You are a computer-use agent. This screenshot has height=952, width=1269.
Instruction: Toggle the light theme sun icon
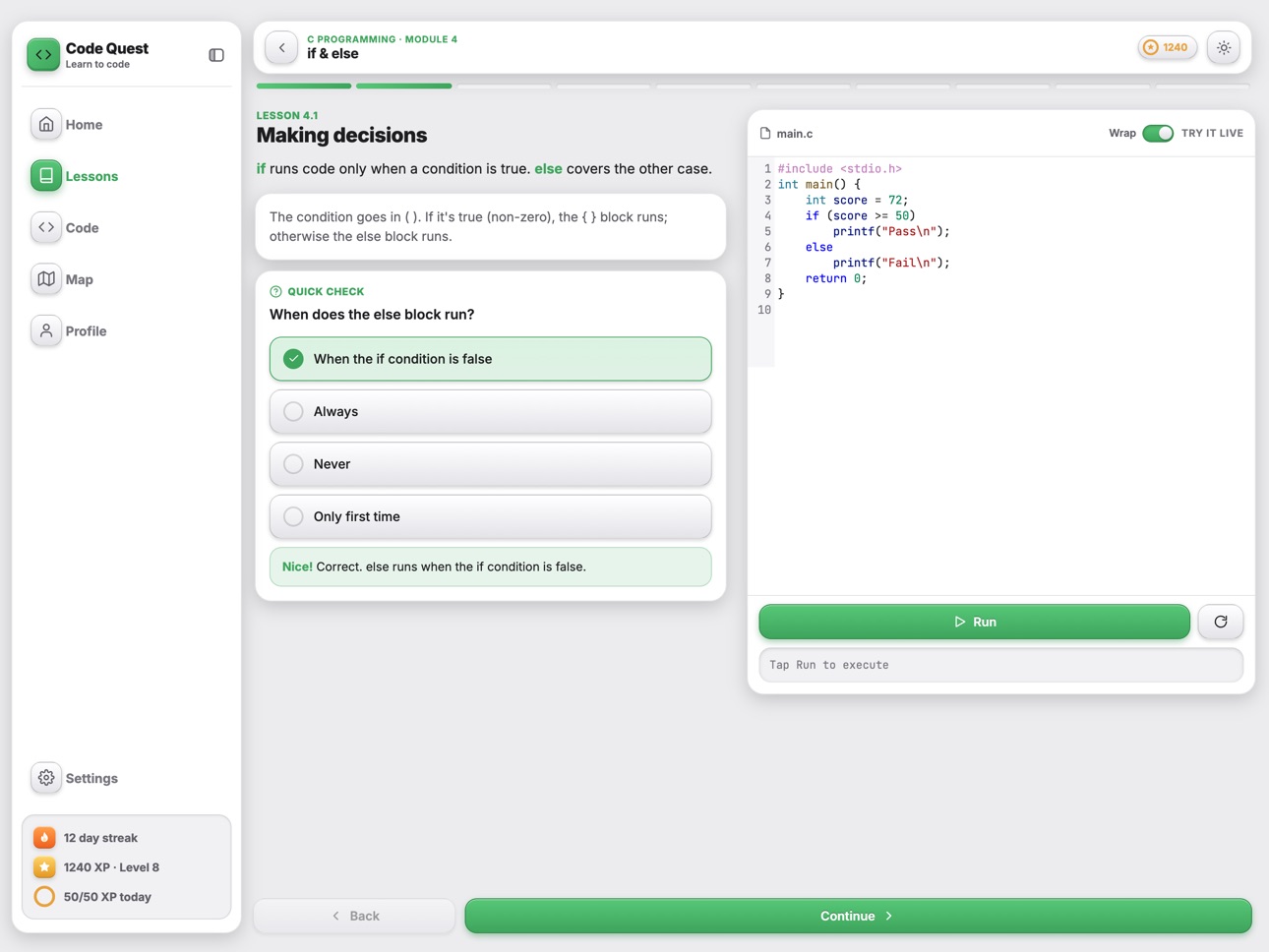click(x=1224, y=47)
